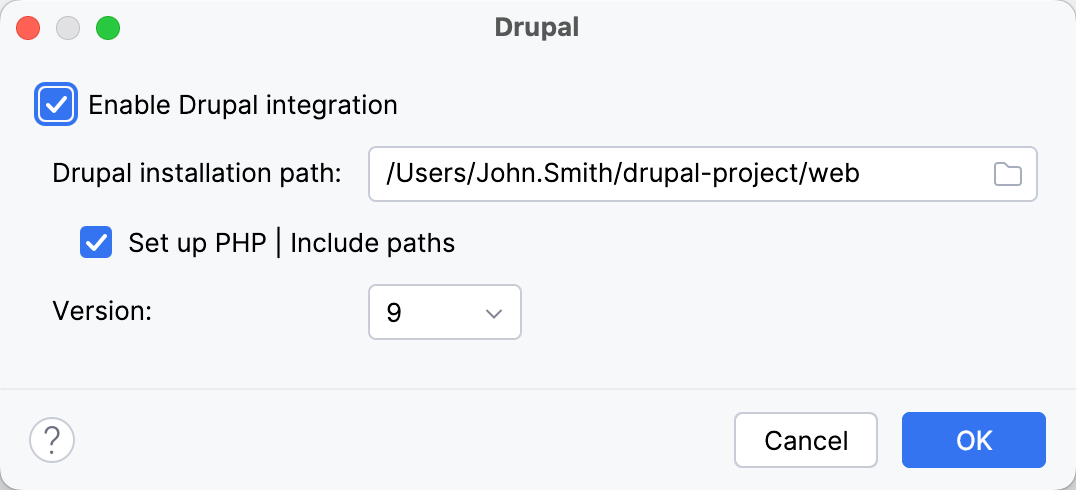Click the 'Set up PHP | Include paths' label

[291, 243]
